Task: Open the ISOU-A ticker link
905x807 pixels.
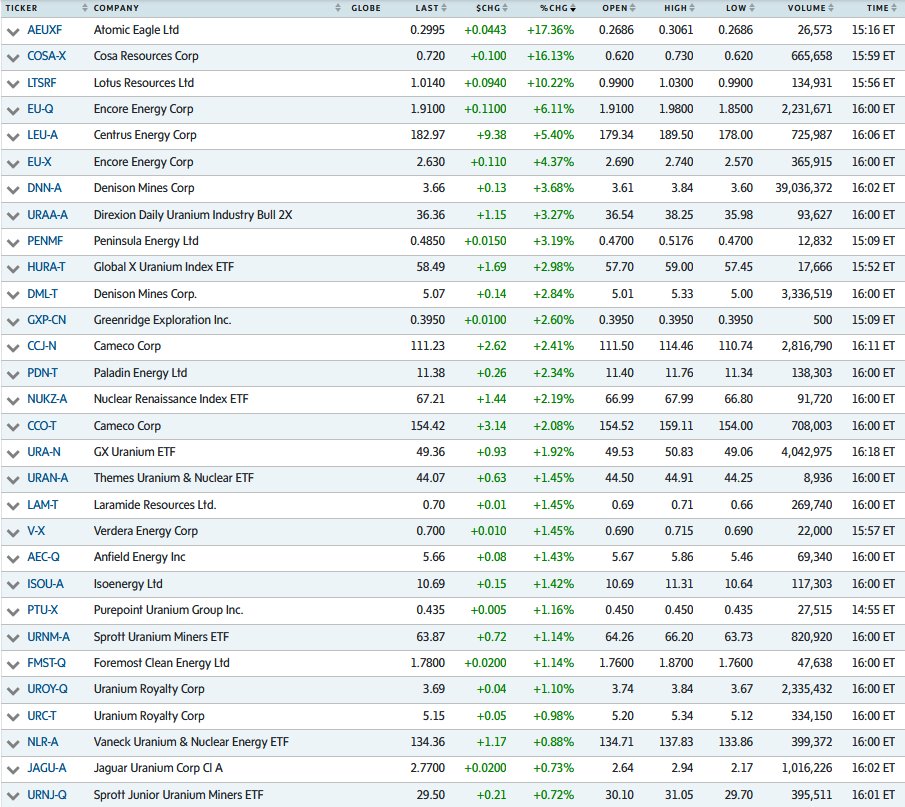Action: point(46,584)
